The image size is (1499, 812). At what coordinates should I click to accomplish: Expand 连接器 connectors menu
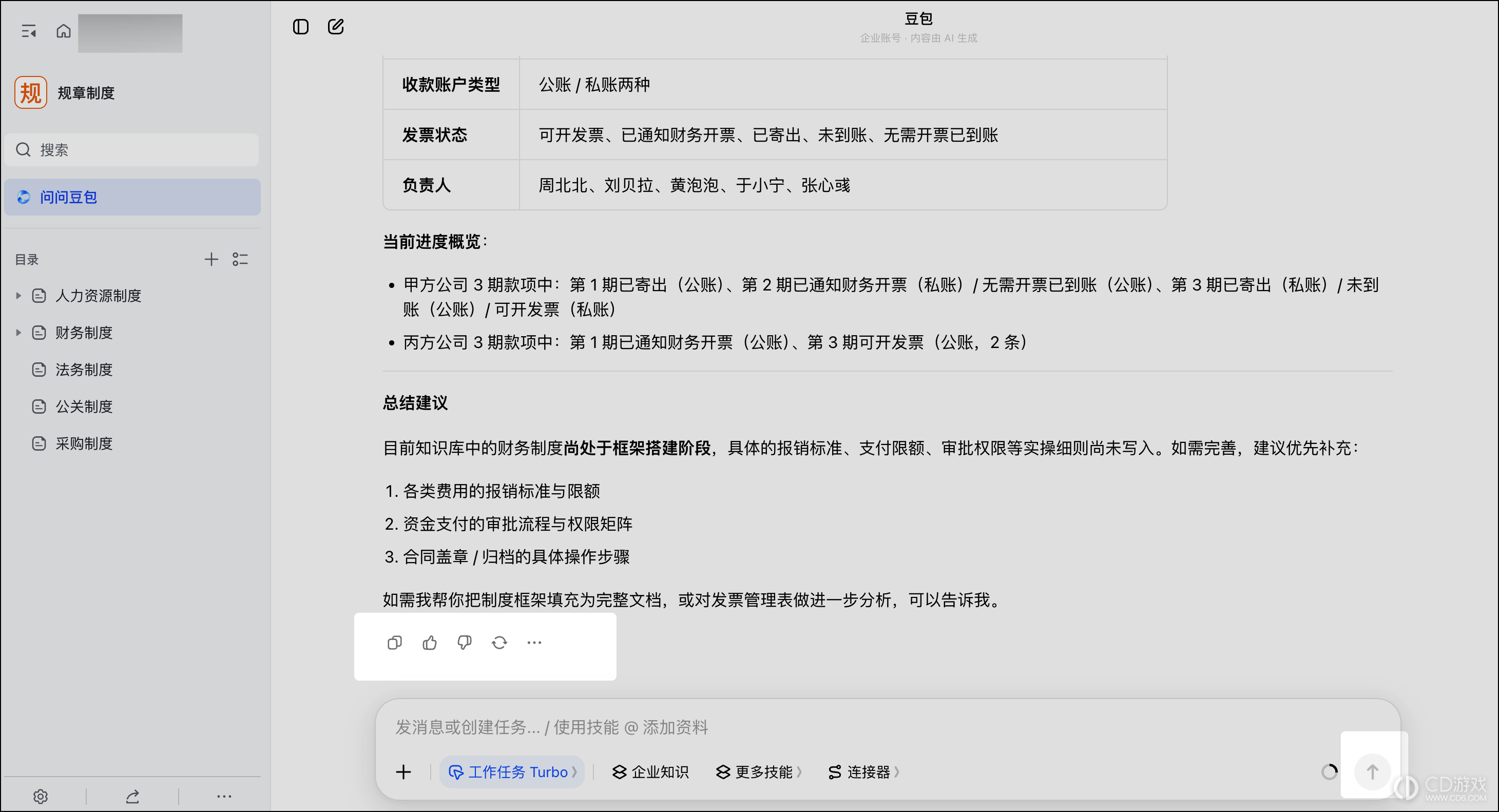pyautogui.click(x=863, y=772)
